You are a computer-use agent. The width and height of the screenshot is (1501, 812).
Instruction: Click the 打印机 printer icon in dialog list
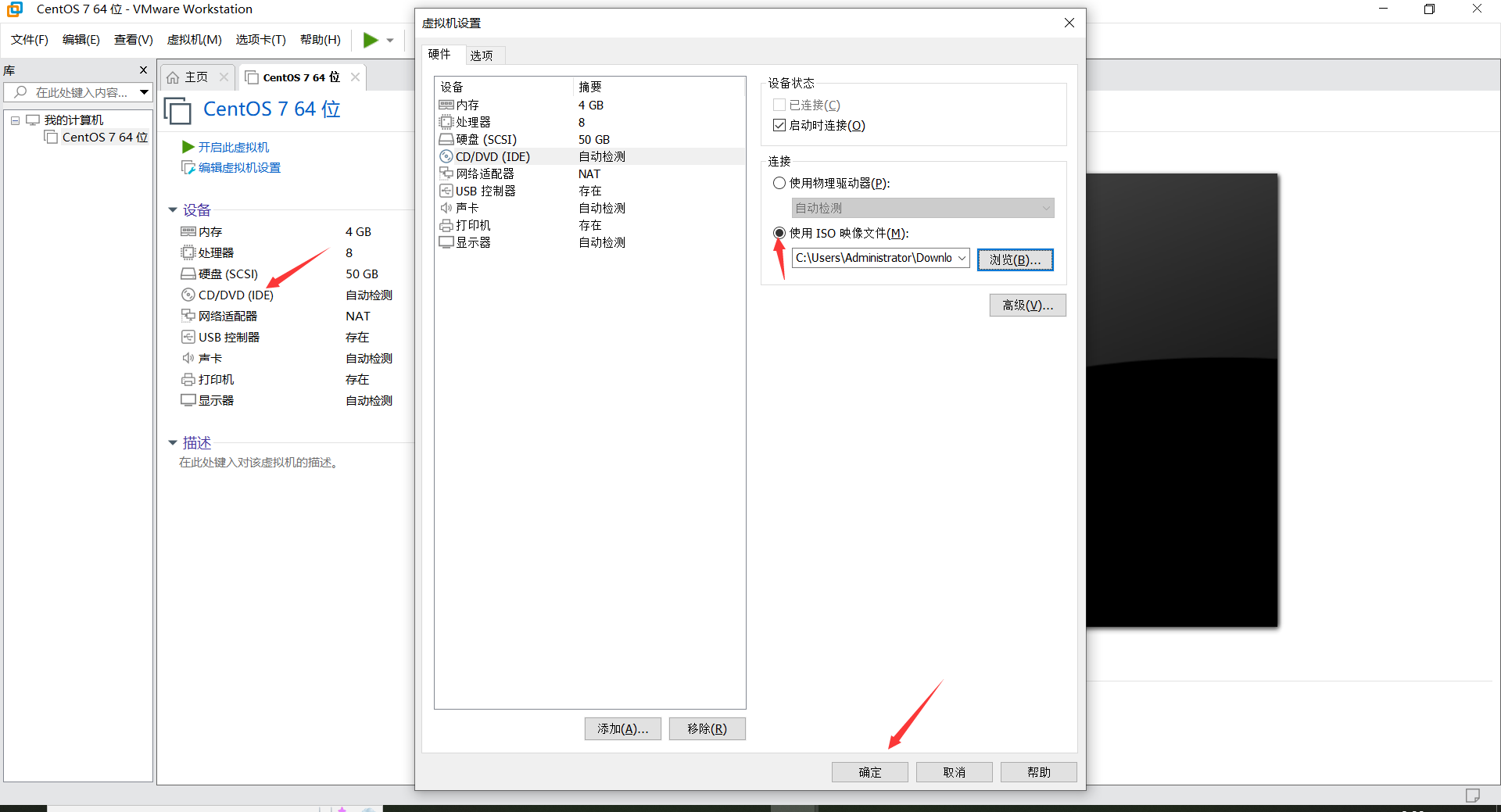pyautogui.click(x=446, y=225)
